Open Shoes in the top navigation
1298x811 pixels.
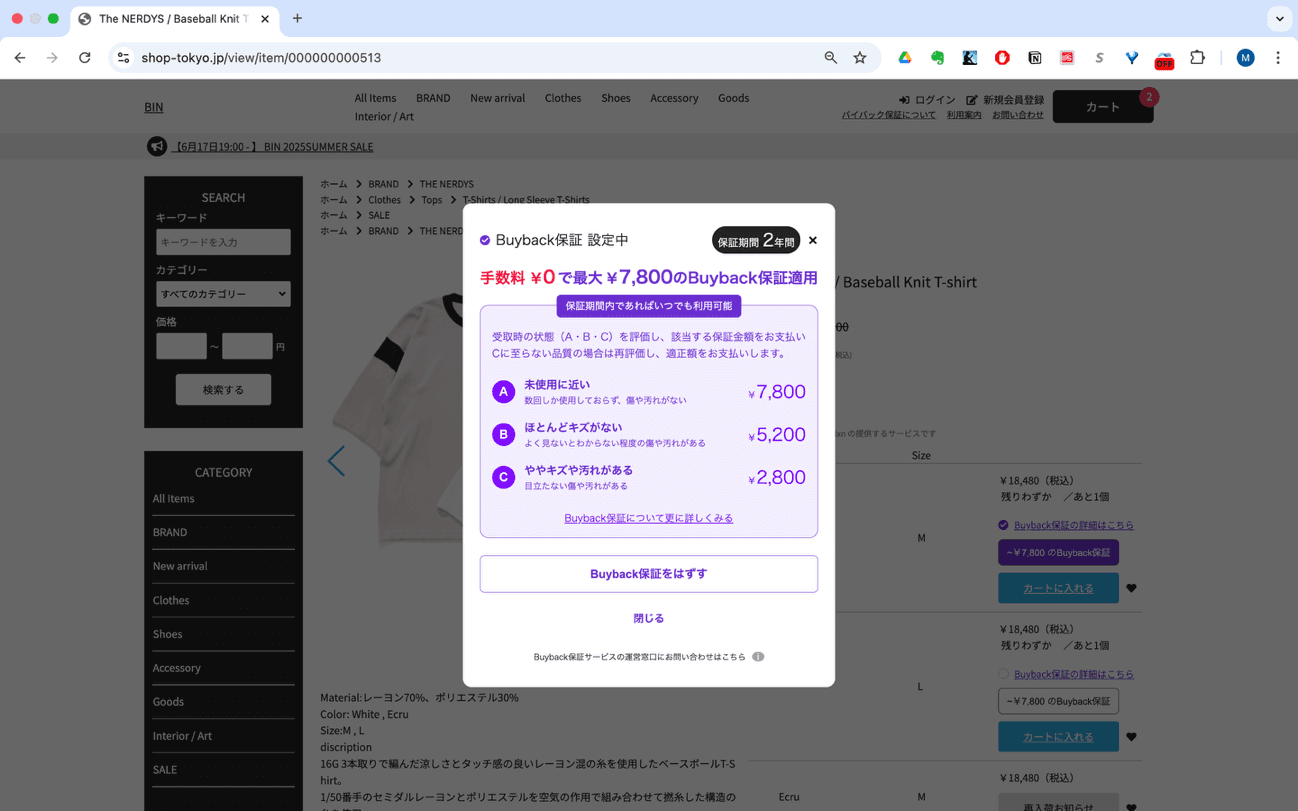tap(616, 98)
